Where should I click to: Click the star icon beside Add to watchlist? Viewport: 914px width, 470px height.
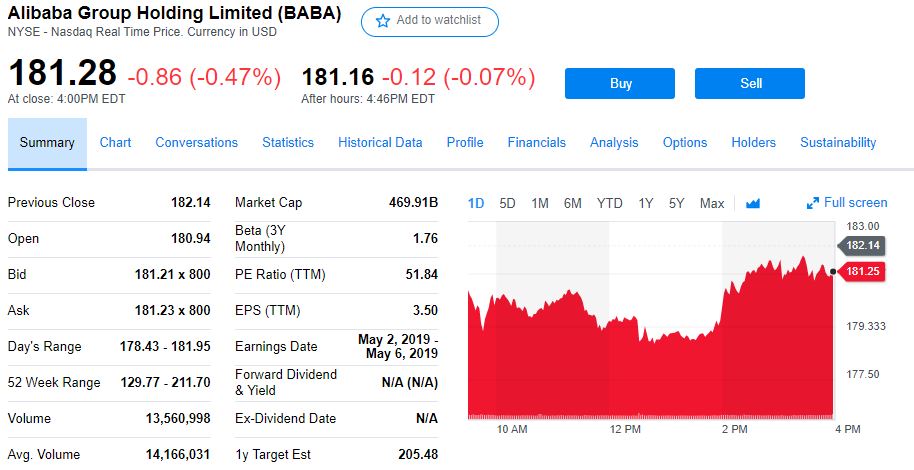[382, 21]
